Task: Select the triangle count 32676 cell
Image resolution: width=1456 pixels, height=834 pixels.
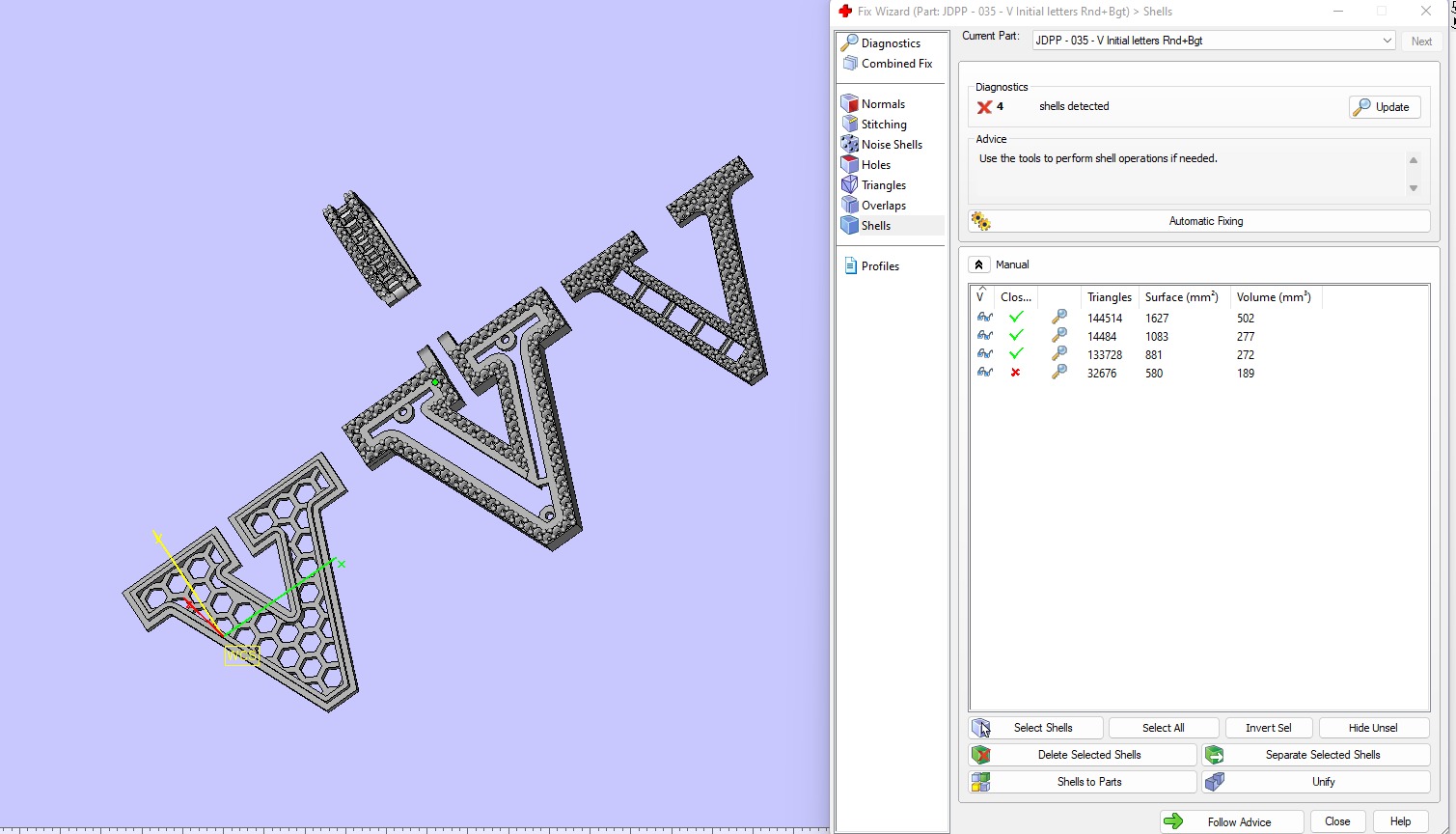Action: click(1102, 374)
